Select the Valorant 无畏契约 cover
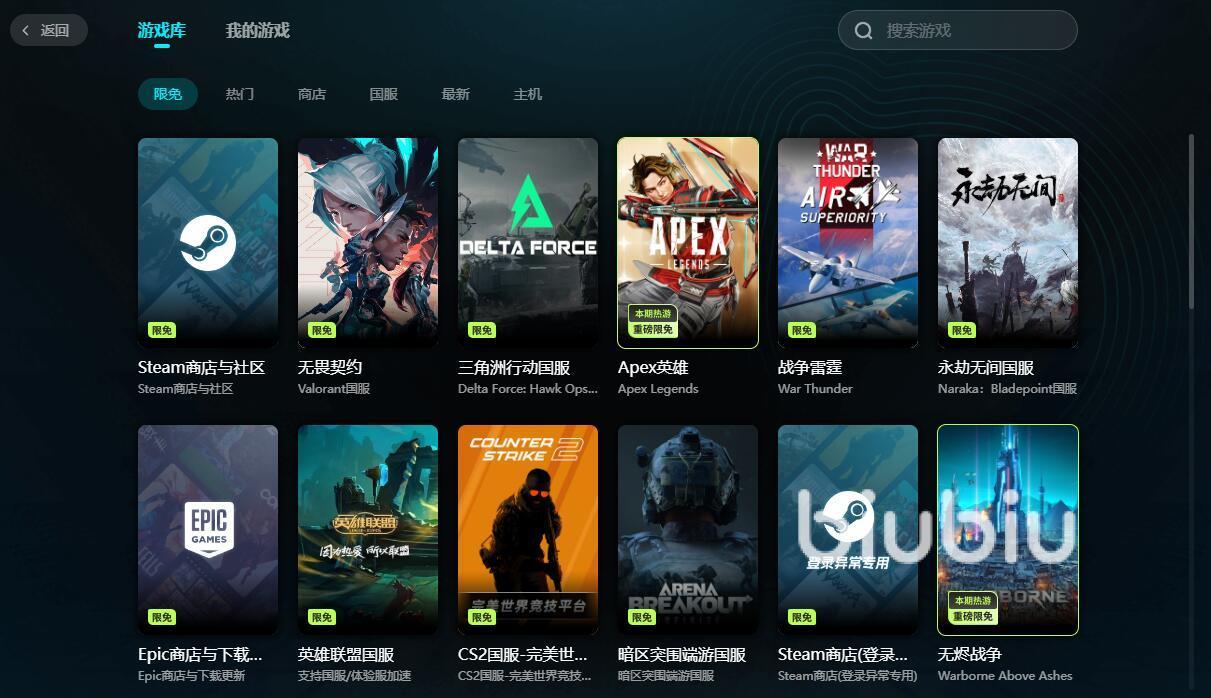The height and width of the screenshot is (698, 1211). click(x=368, y=243)
